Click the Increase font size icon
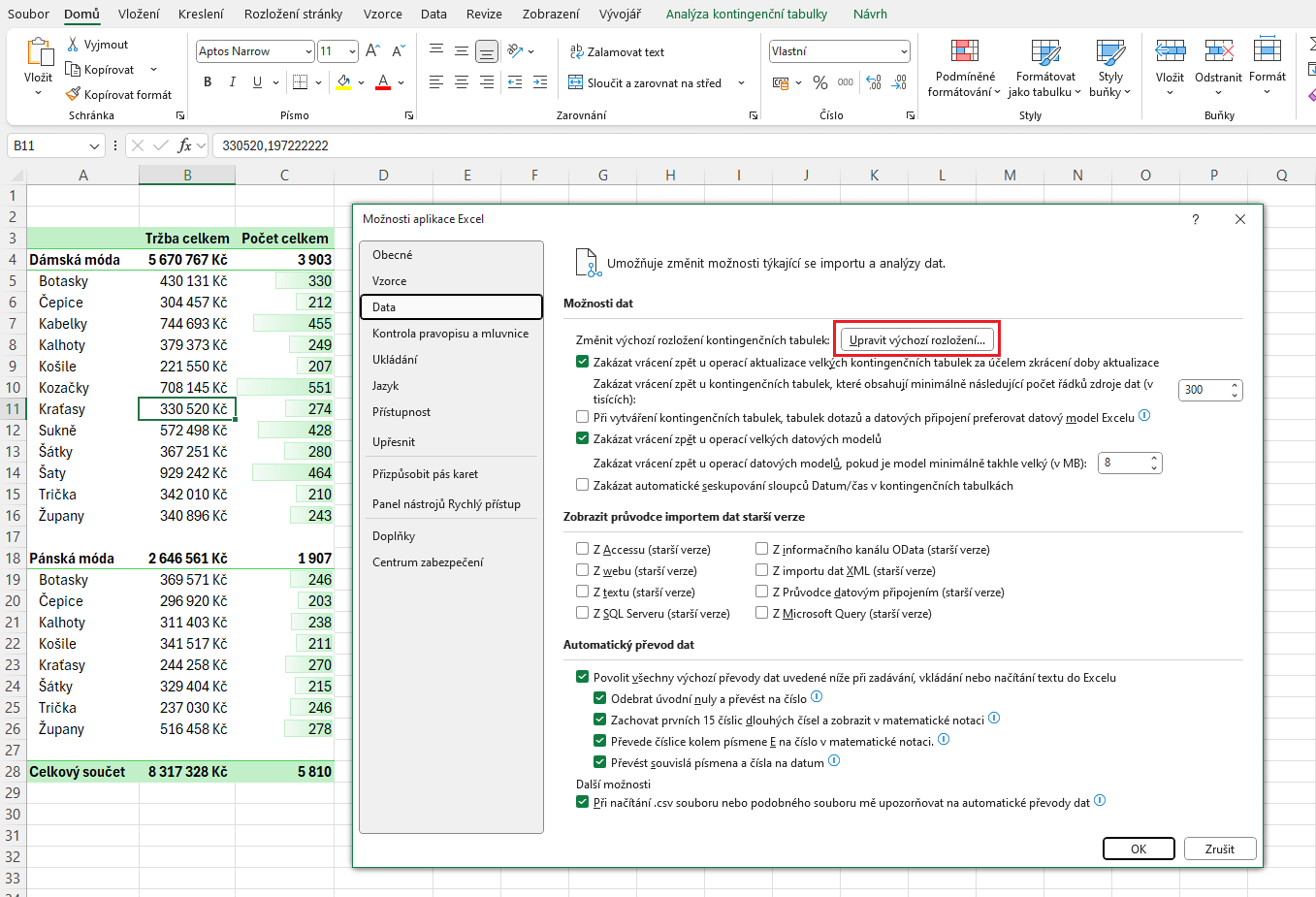1316x897 pixels. [372, 51]
